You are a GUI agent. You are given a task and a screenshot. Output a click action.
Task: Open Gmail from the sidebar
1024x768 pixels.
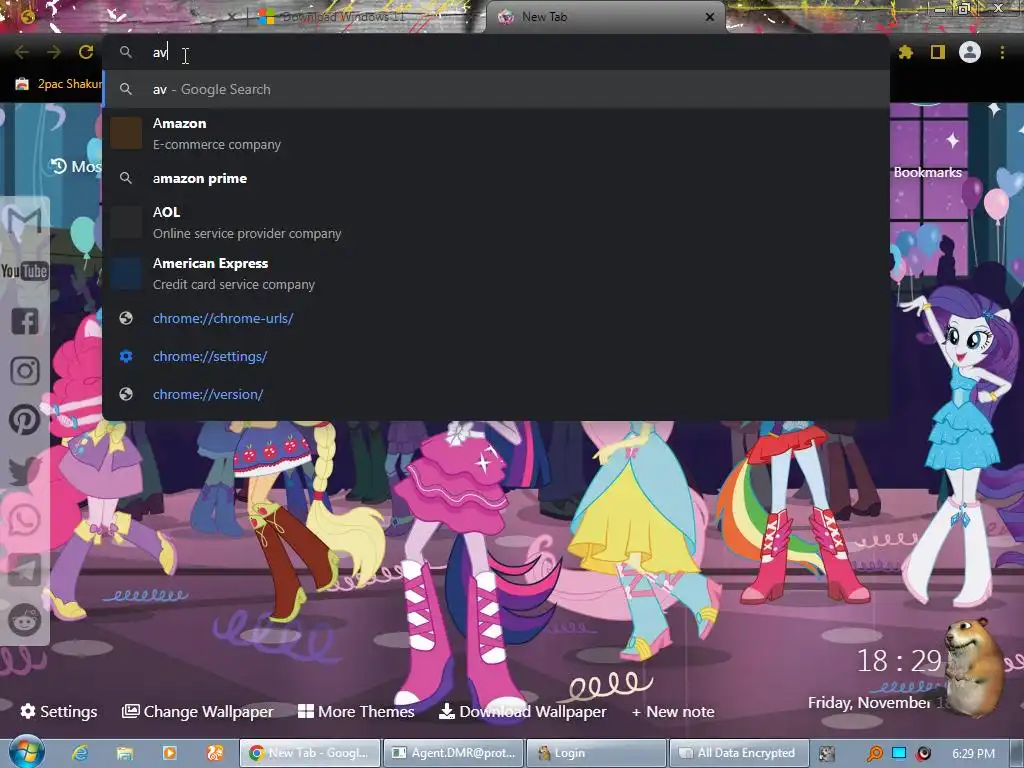click(x=25, y=222)
